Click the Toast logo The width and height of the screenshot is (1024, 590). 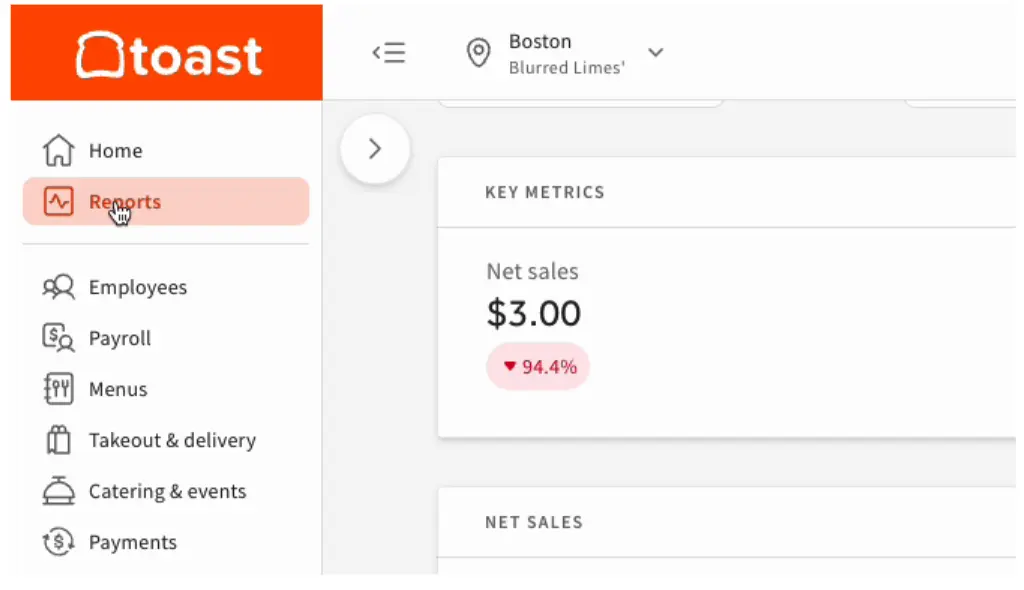169,56
